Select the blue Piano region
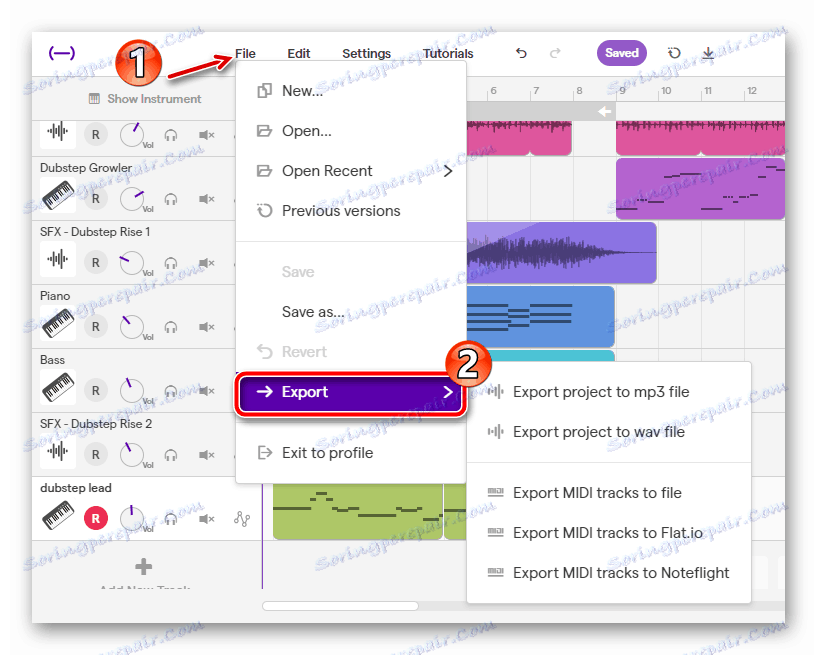The height and width of the screenshot is (655, 817). [x=540, y=317]
